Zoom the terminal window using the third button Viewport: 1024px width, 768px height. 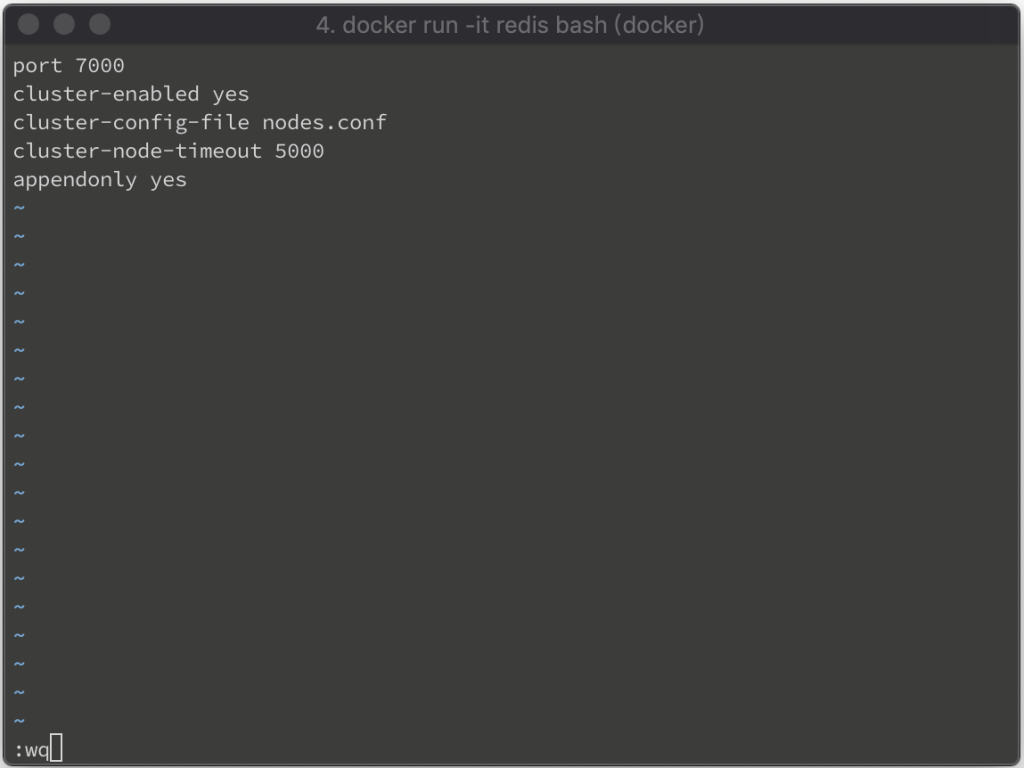coord(100,24)
